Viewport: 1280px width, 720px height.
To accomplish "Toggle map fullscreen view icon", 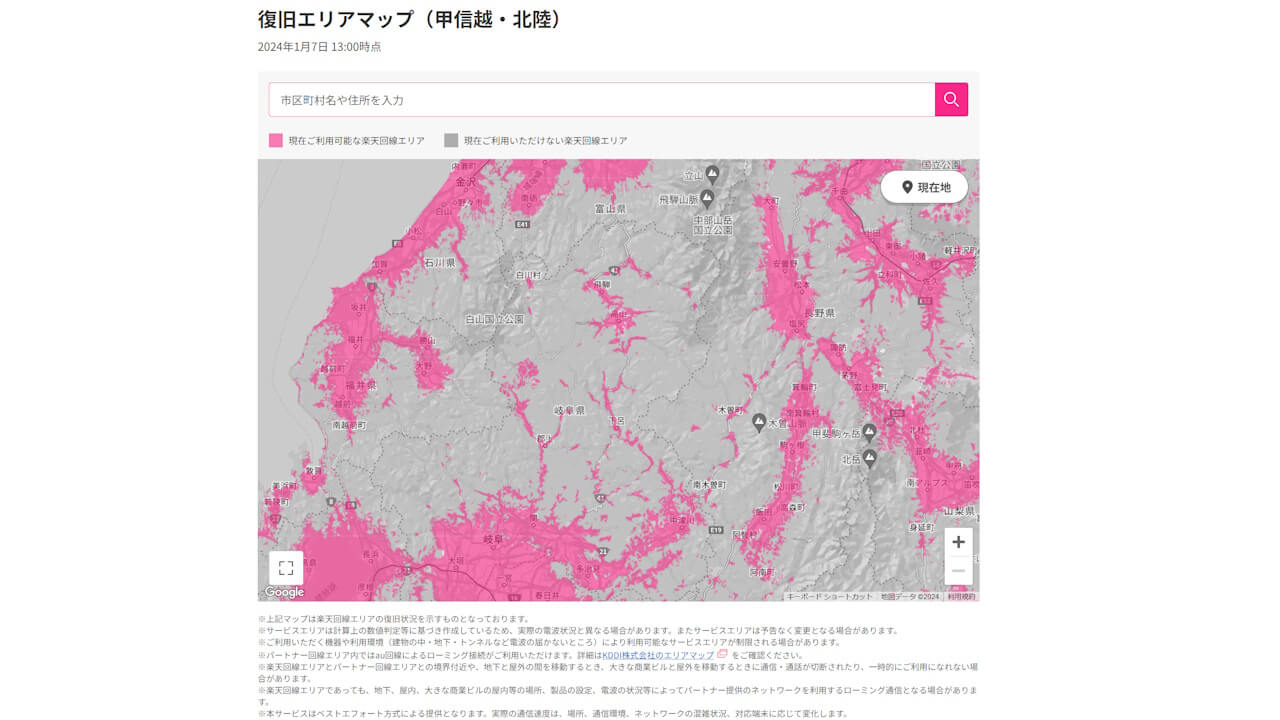I will pyautogui.click(x=286, y=567).
